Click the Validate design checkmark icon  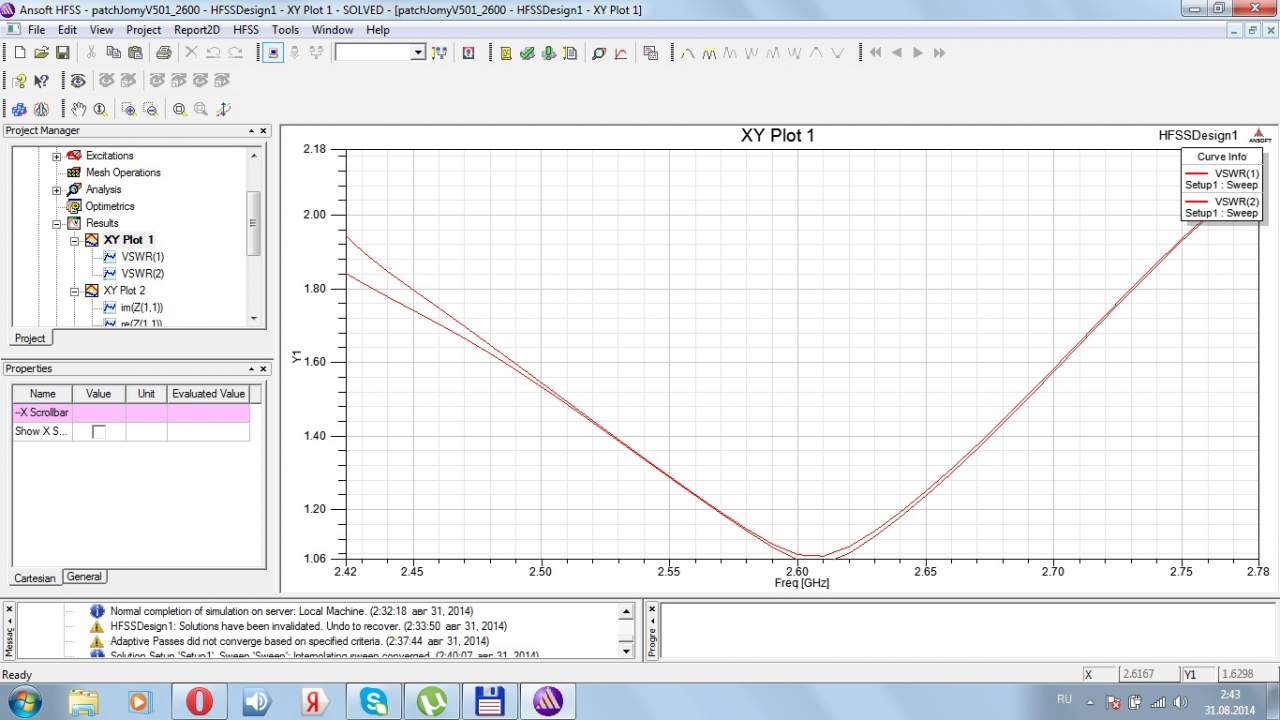pos(527,53)
